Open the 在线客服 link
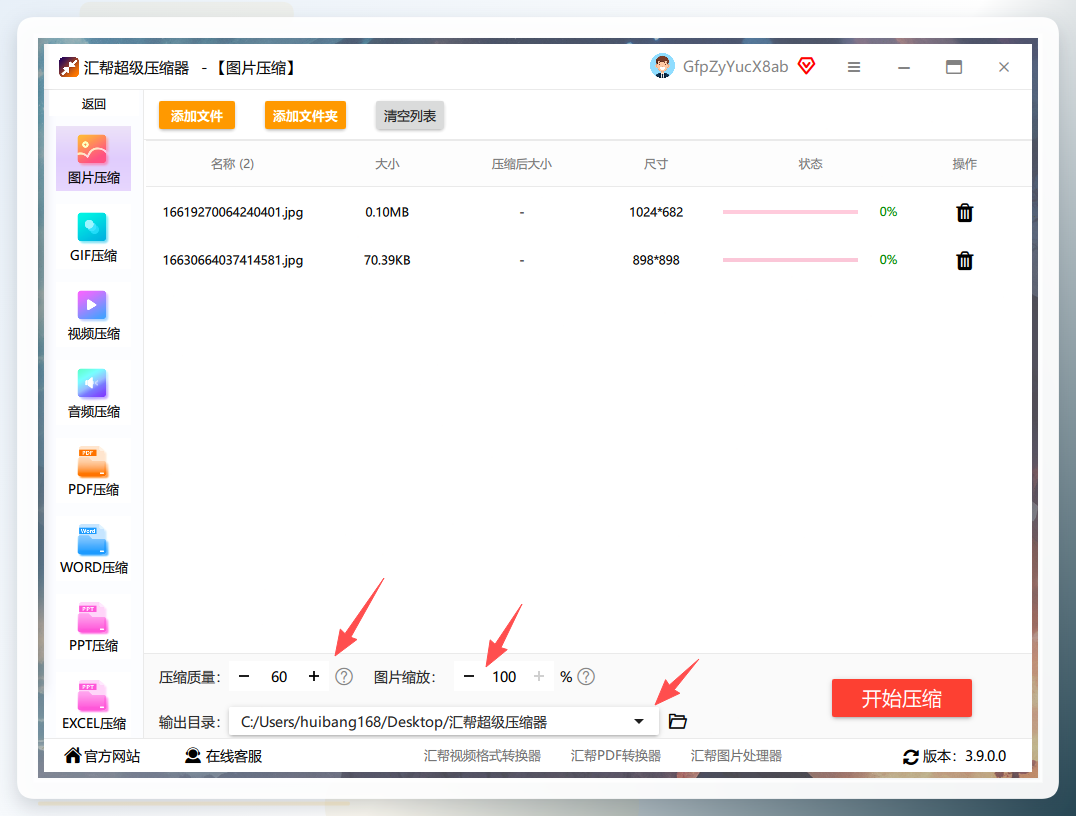This screenshot has width=1076, height=816. tap(224, 756)
